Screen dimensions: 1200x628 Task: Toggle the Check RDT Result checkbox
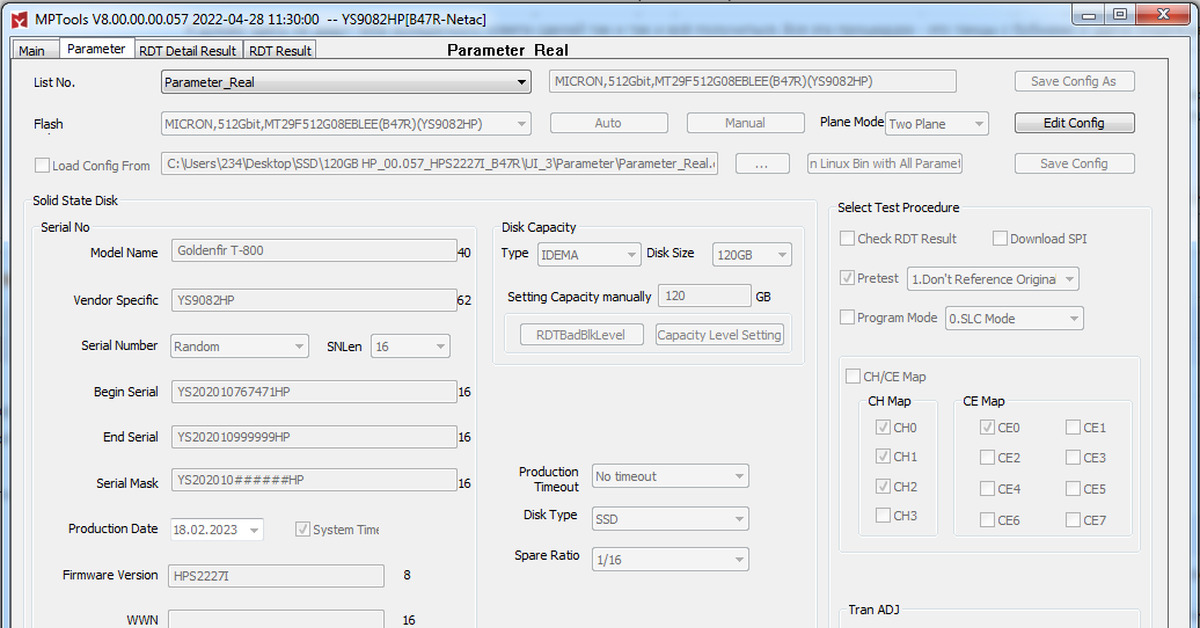coord(848,239)
